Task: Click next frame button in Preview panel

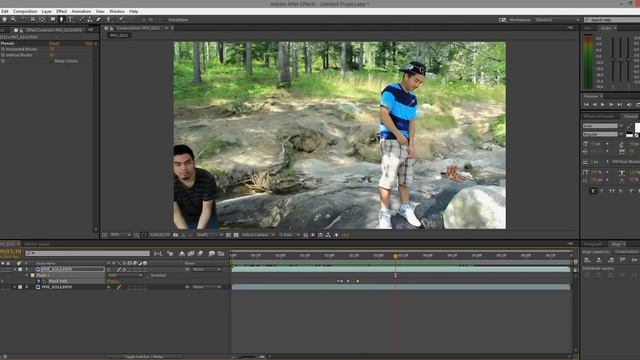Action: (x=611, y=105)
